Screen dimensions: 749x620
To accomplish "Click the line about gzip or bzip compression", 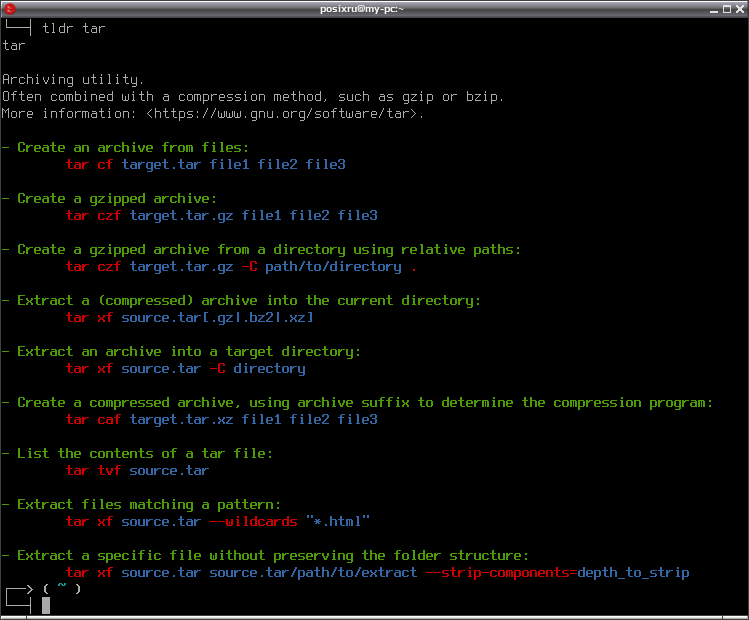I will pyautogui.click(x=253, y=97).
